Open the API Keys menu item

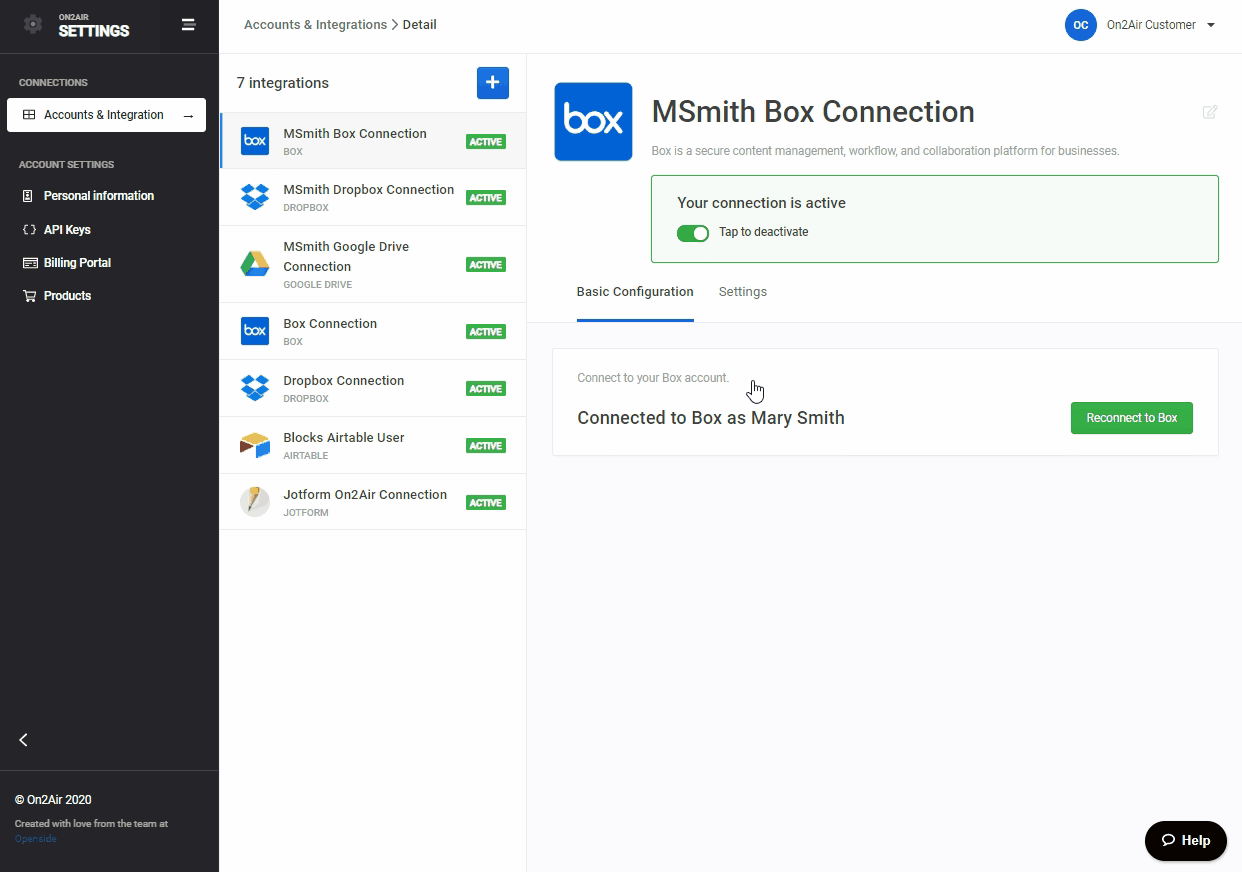point(67,230)
